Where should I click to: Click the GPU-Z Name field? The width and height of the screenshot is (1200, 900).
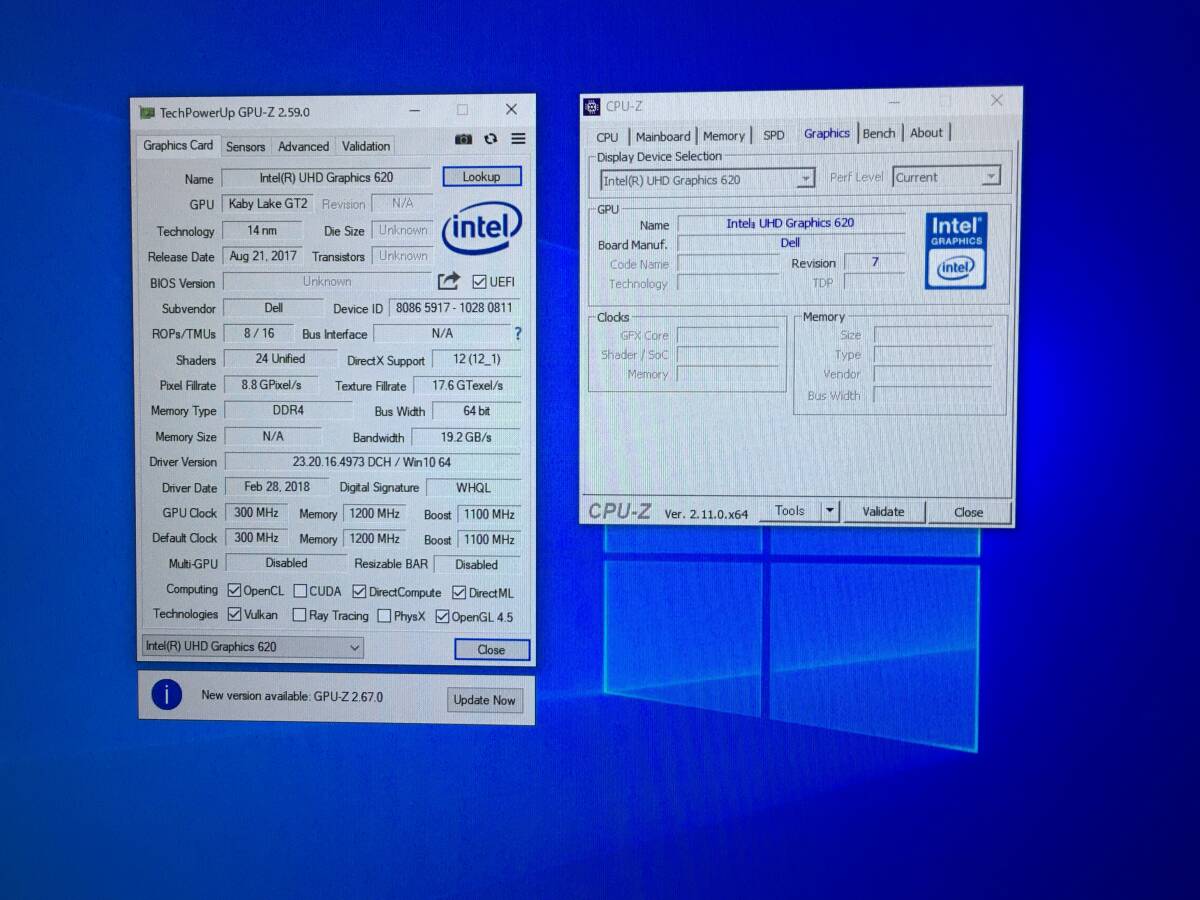pyautogui.click(x=326, y=177)
